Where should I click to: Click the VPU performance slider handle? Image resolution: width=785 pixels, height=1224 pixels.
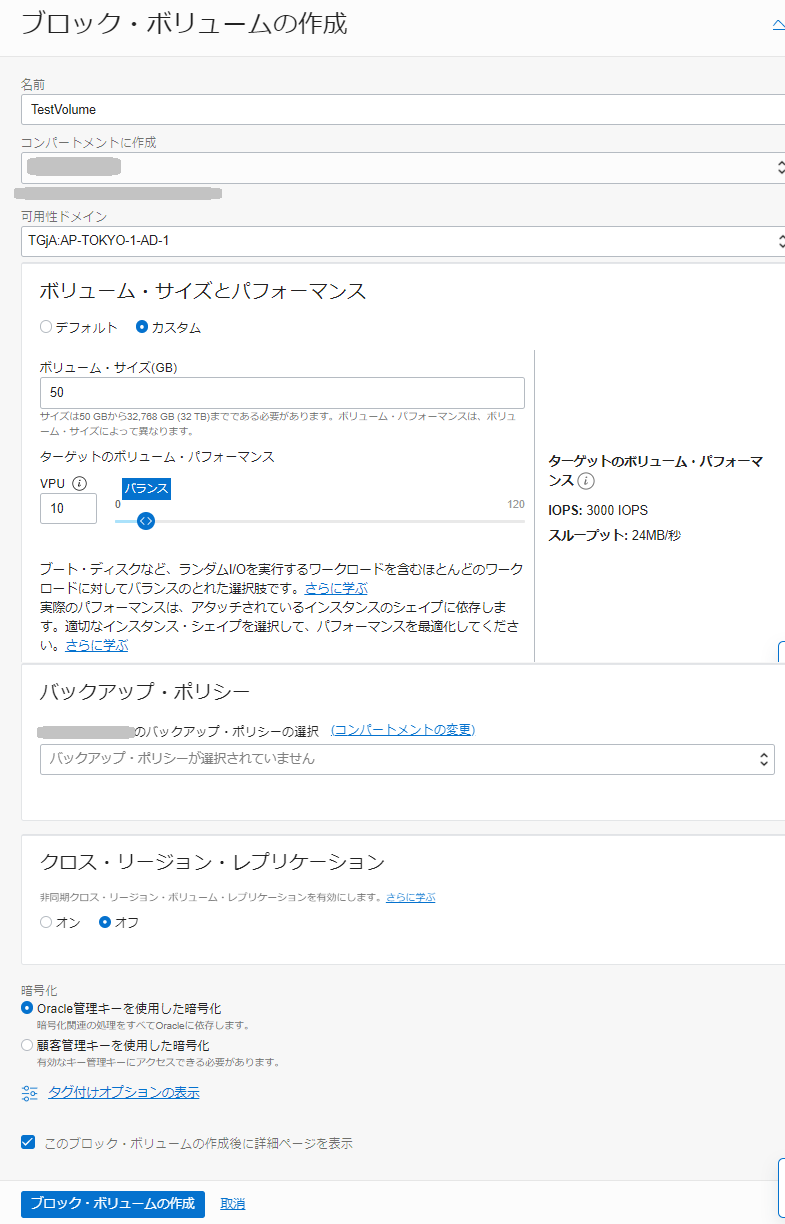[x=146, y=521]
